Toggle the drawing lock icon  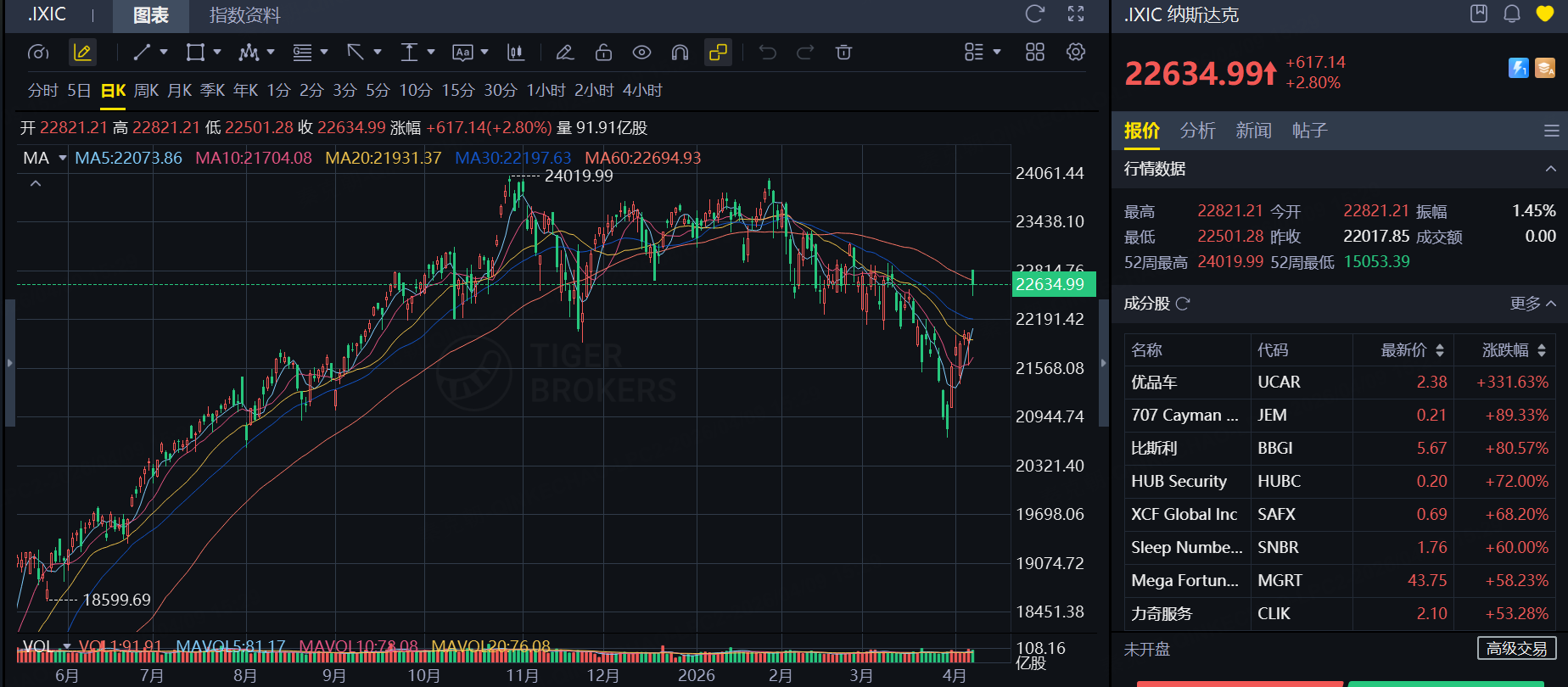click(x=603, y=53)
